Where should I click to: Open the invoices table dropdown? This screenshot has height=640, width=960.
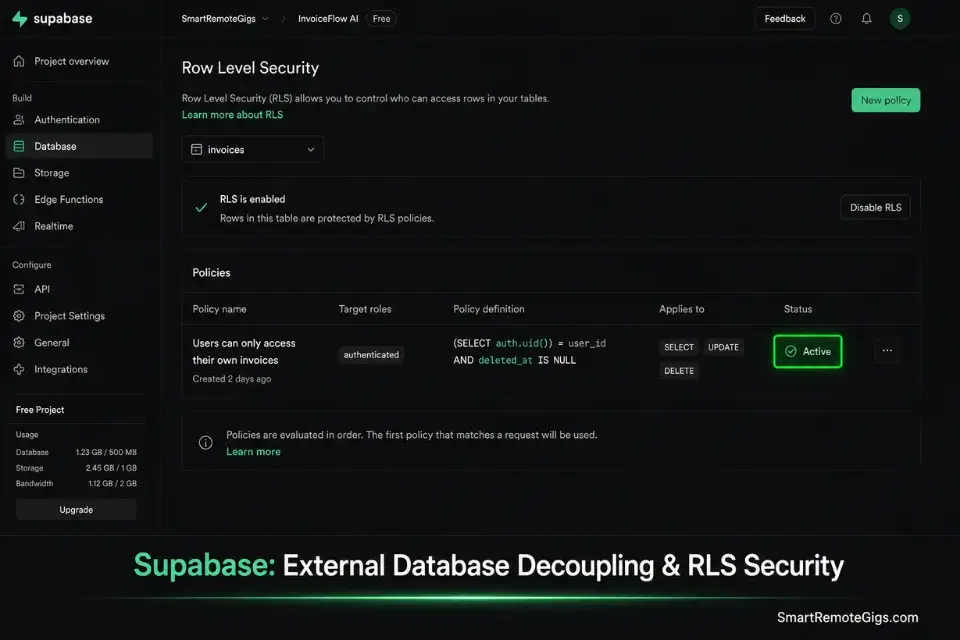click(x=253, y=149)
